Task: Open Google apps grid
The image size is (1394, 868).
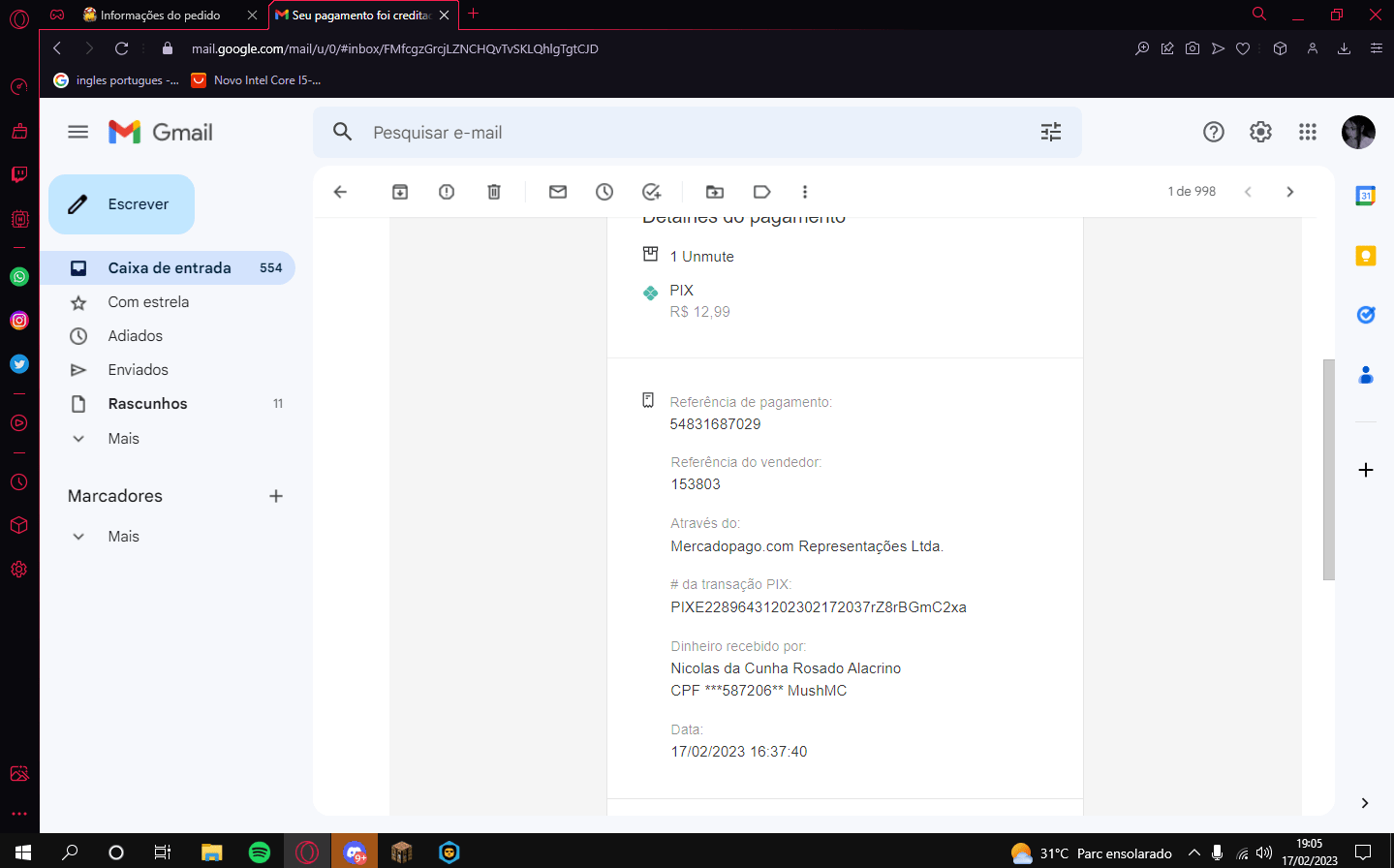Action: pyautogui.click(x=1308, y=132)
